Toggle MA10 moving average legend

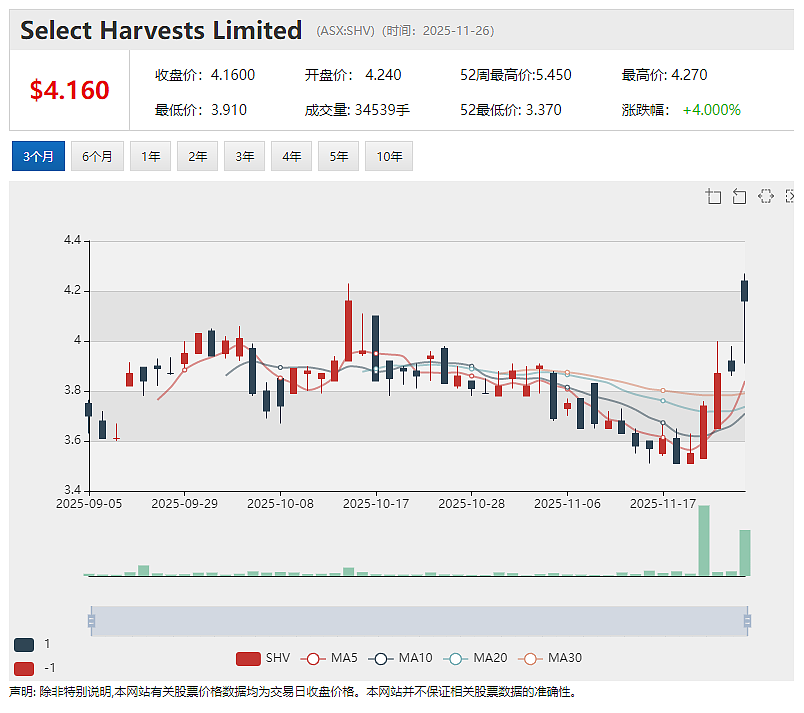click(400, 658)
